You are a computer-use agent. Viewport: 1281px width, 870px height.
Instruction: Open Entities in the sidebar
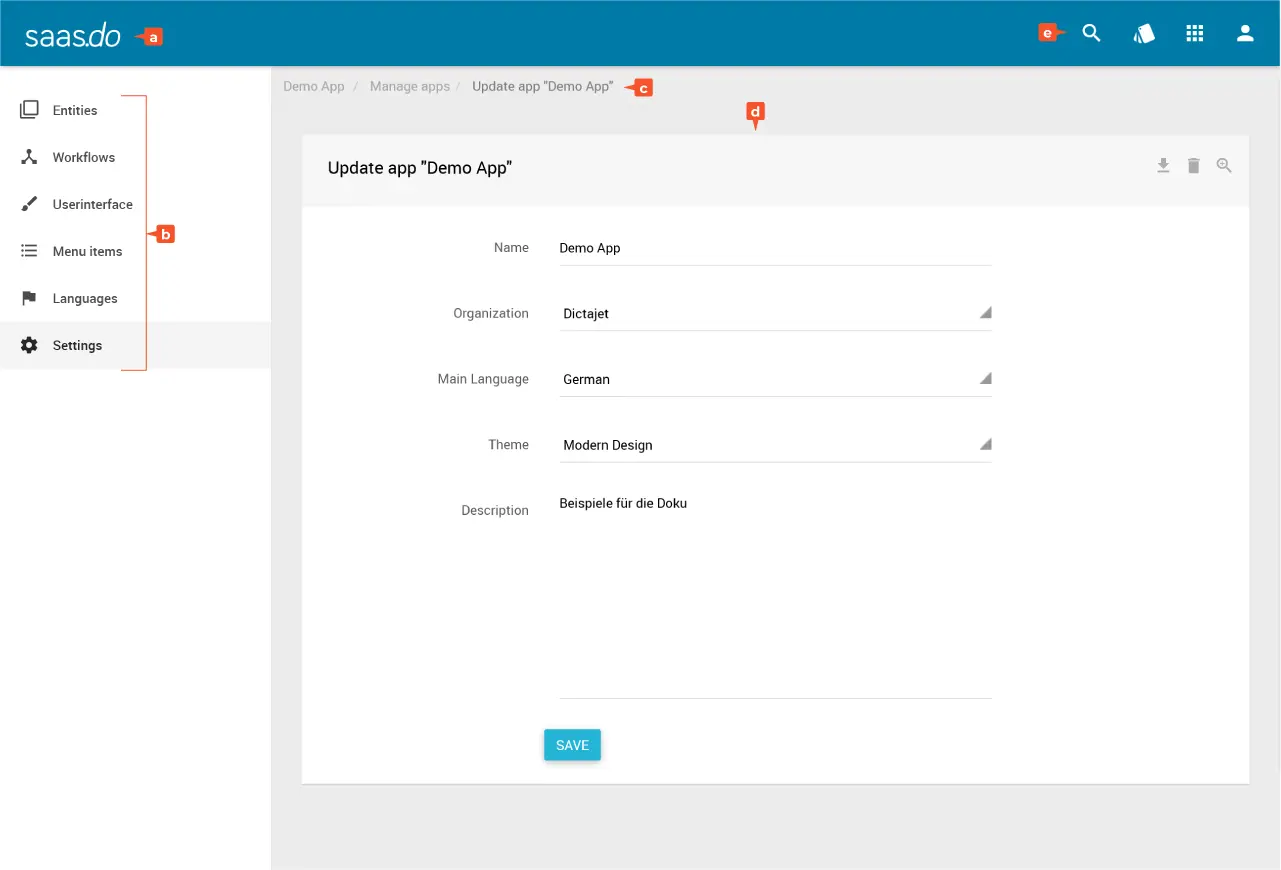[x=75, y=110]
